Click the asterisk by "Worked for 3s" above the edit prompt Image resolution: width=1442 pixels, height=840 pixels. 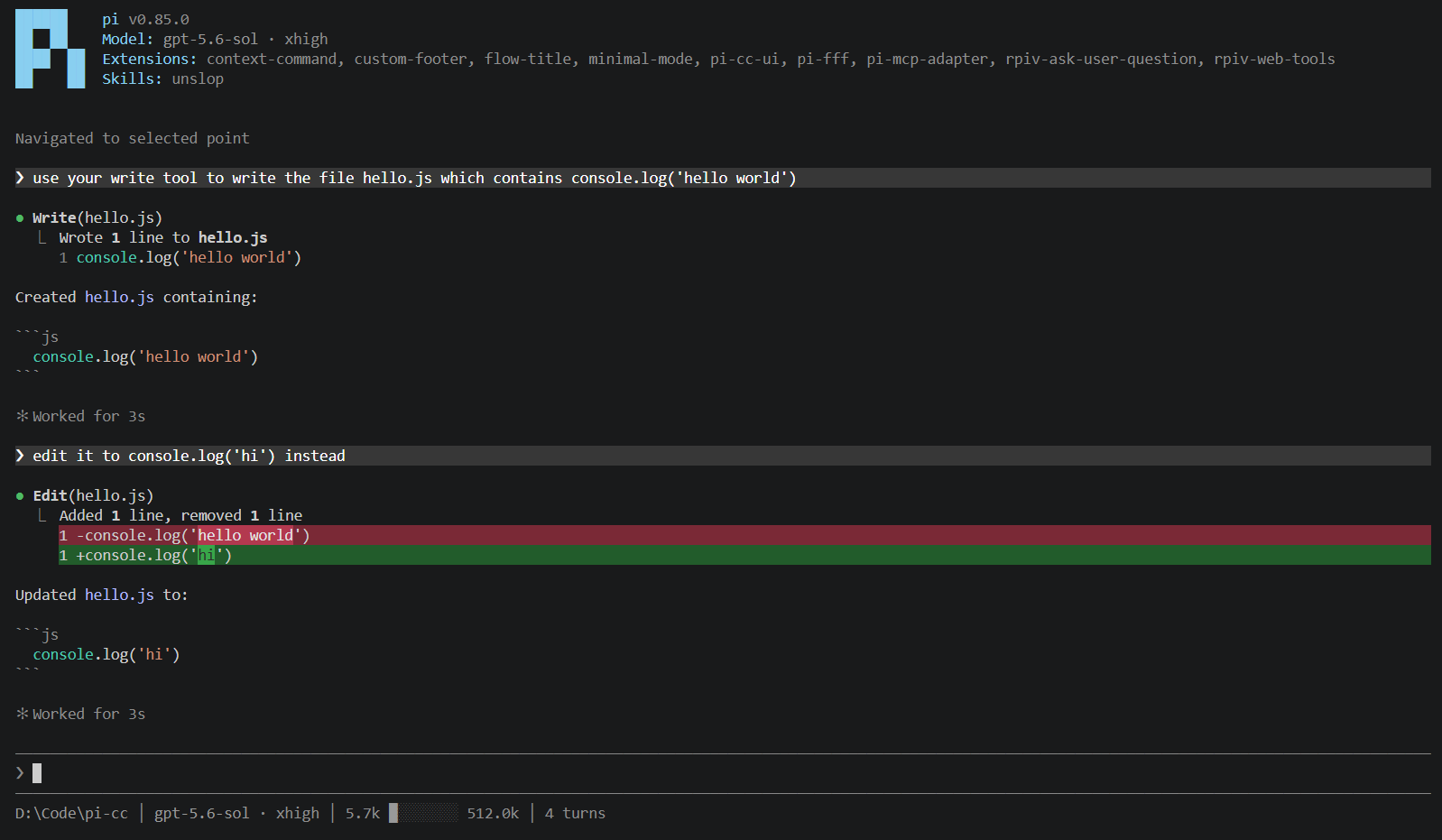(23, 416)
